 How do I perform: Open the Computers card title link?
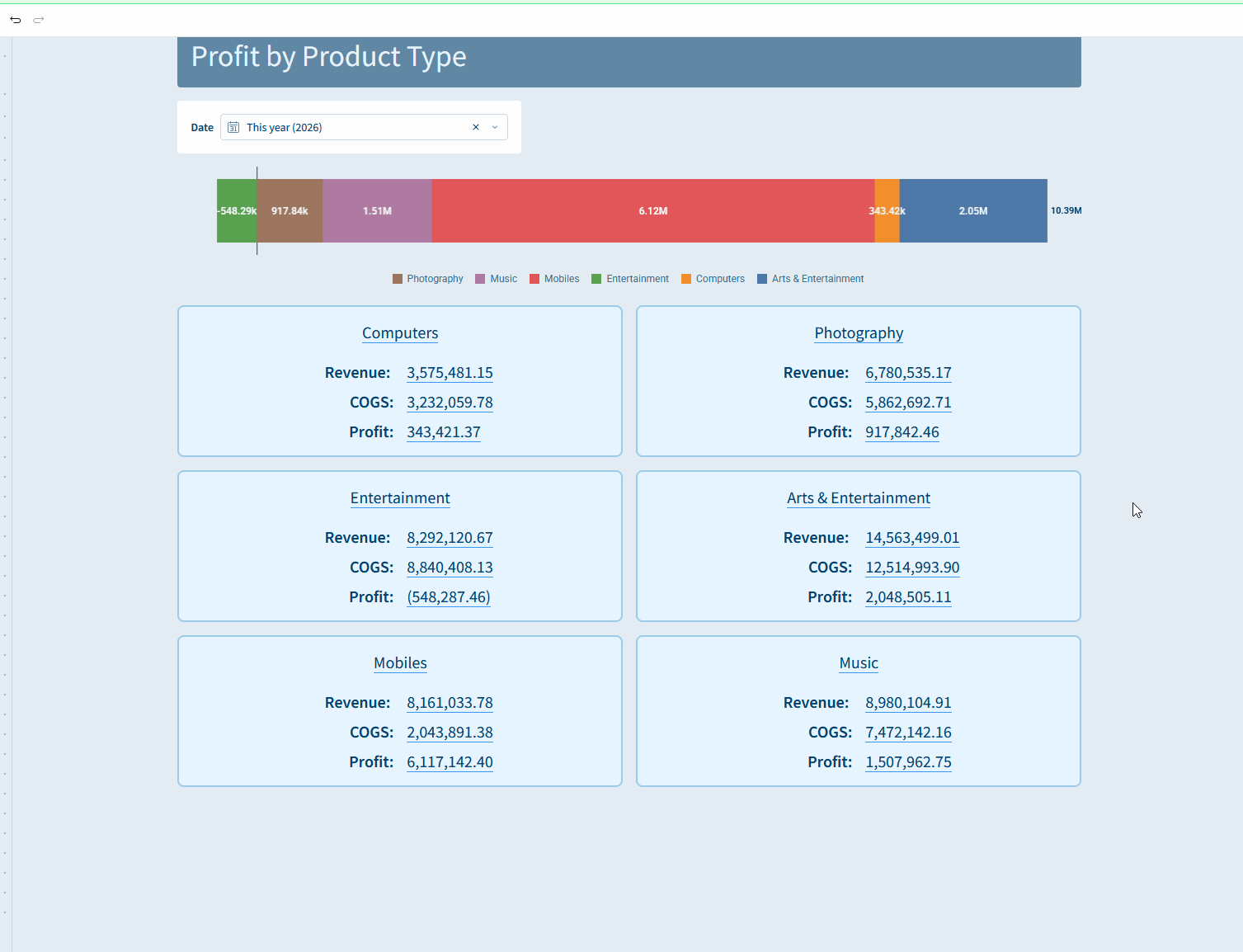coord(400,333)
